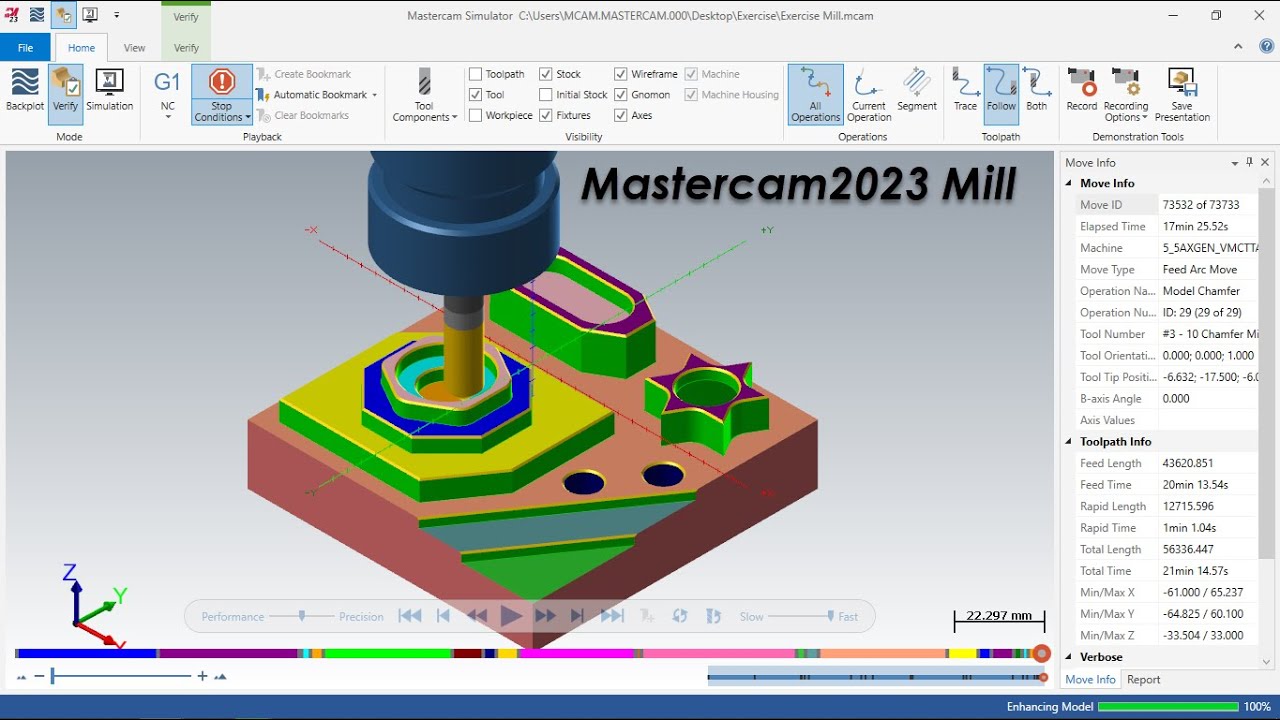Enable Initial Stock checkbox
The image size is (1280, 720).
pyautogui.click(x=546, y=95)
